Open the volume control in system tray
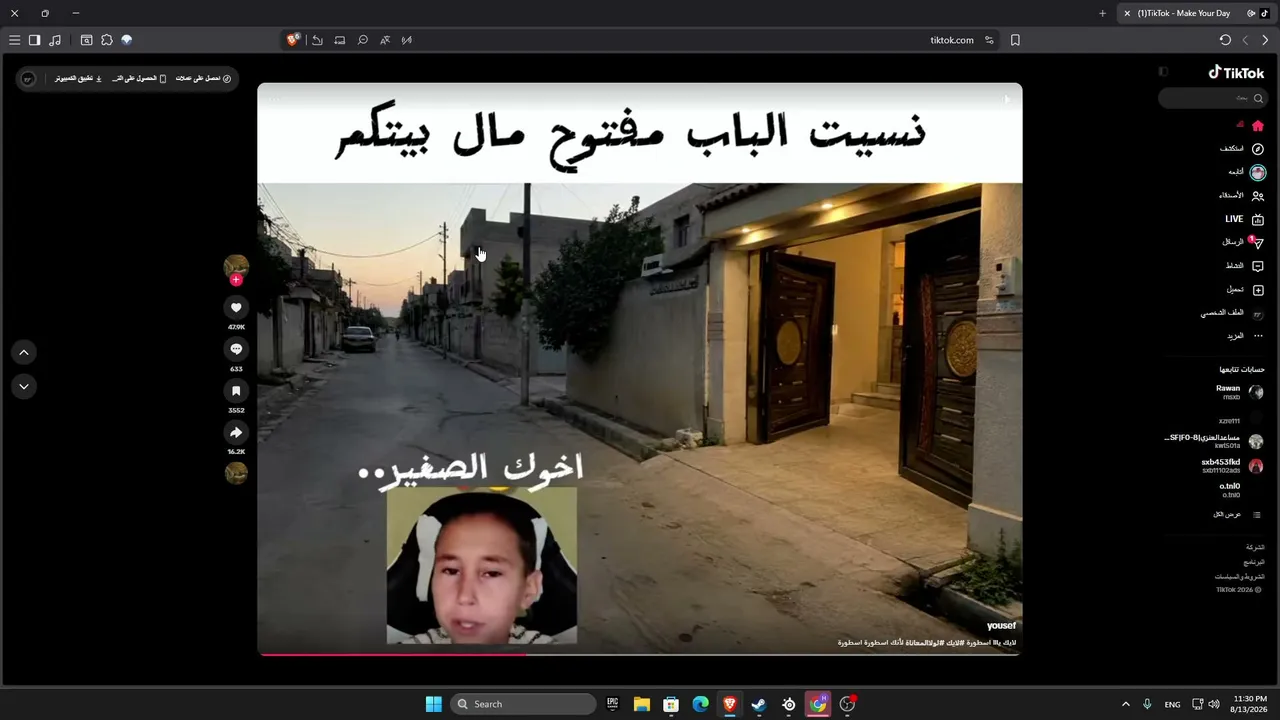Image resolution: width=1280 pixels, height=720 pixels. pos(1214,704)
